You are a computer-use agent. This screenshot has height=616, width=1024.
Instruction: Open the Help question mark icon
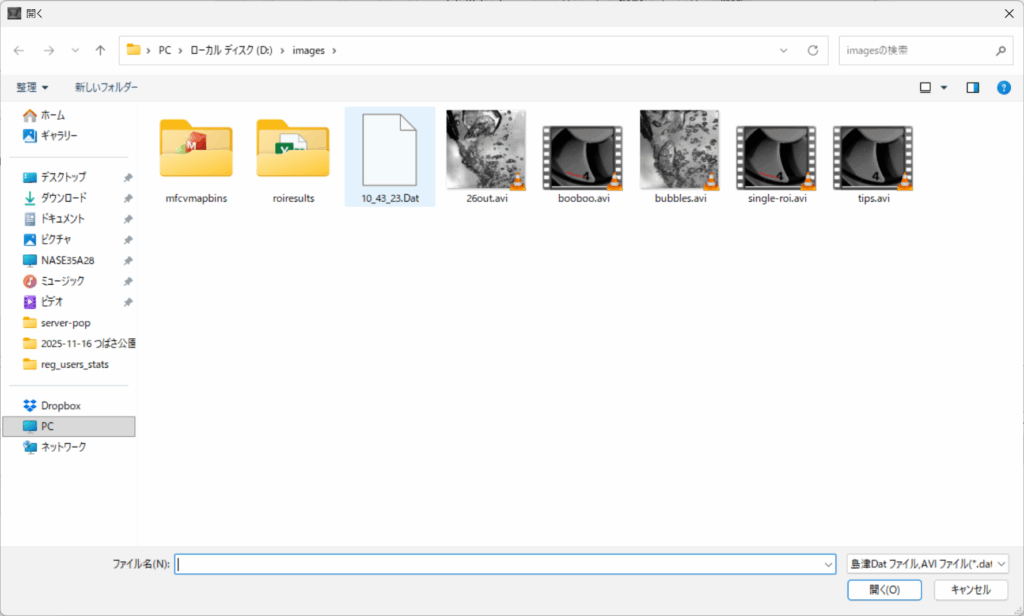point(1003,88)
